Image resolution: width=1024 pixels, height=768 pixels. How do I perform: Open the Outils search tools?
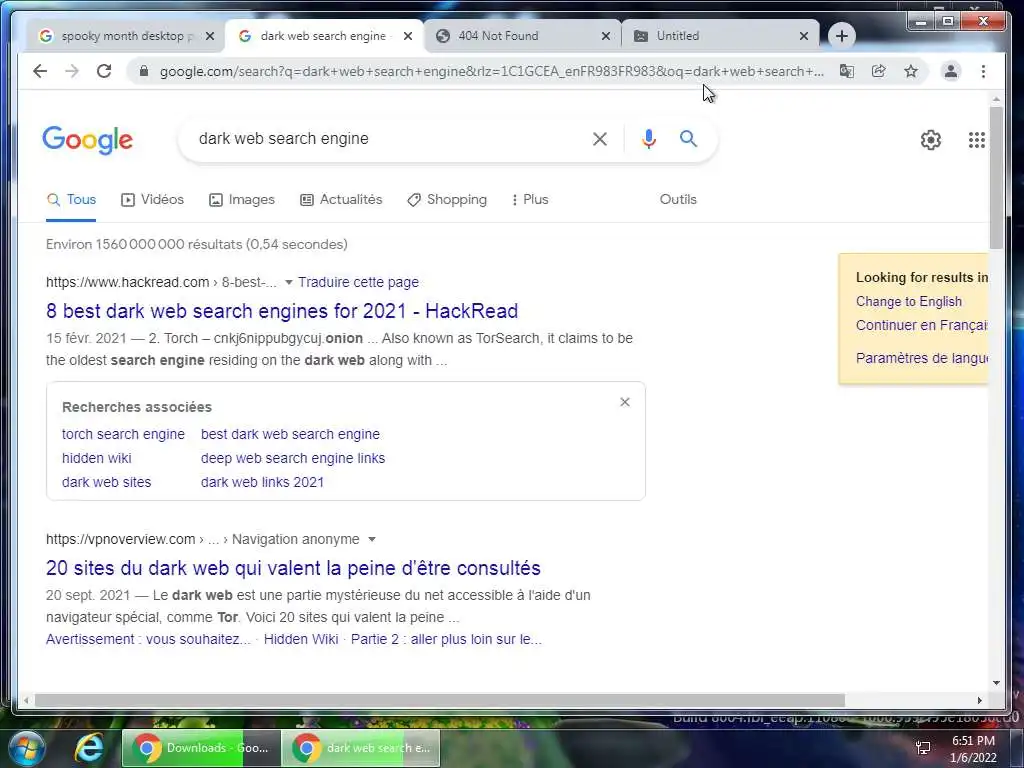tap(678, 200)
